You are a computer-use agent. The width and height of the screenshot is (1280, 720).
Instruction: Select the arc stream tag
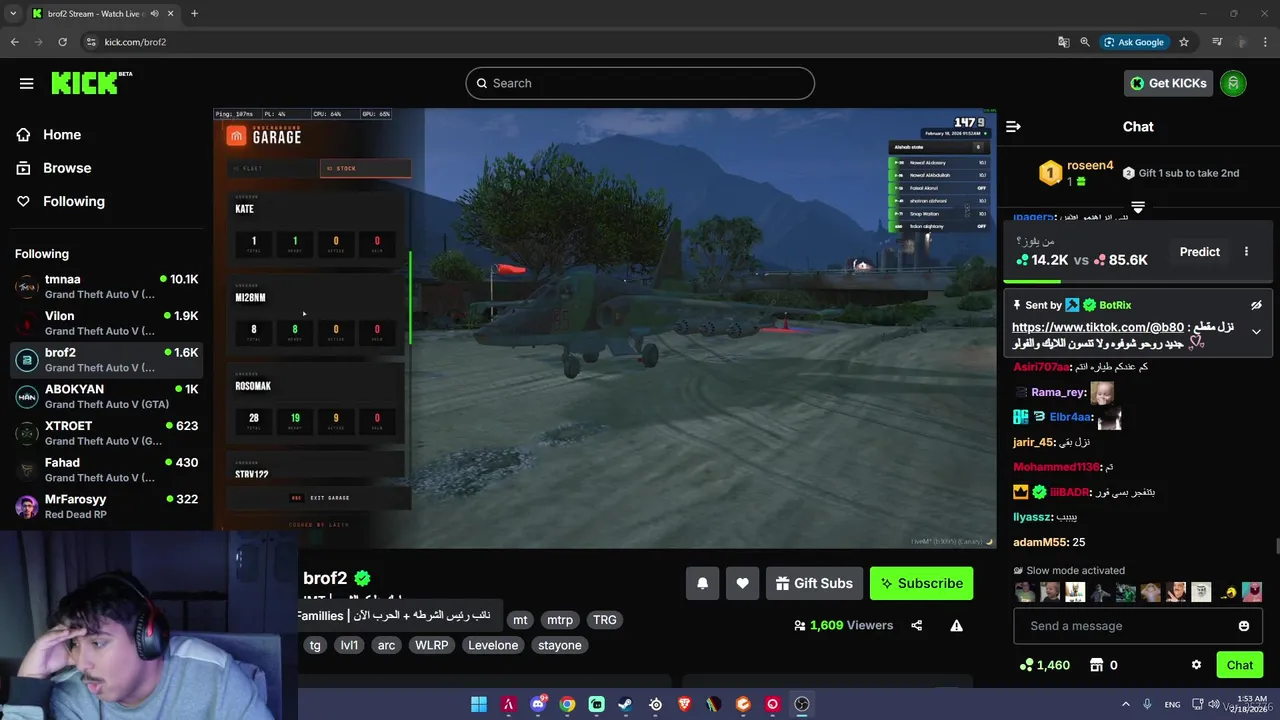386,645
